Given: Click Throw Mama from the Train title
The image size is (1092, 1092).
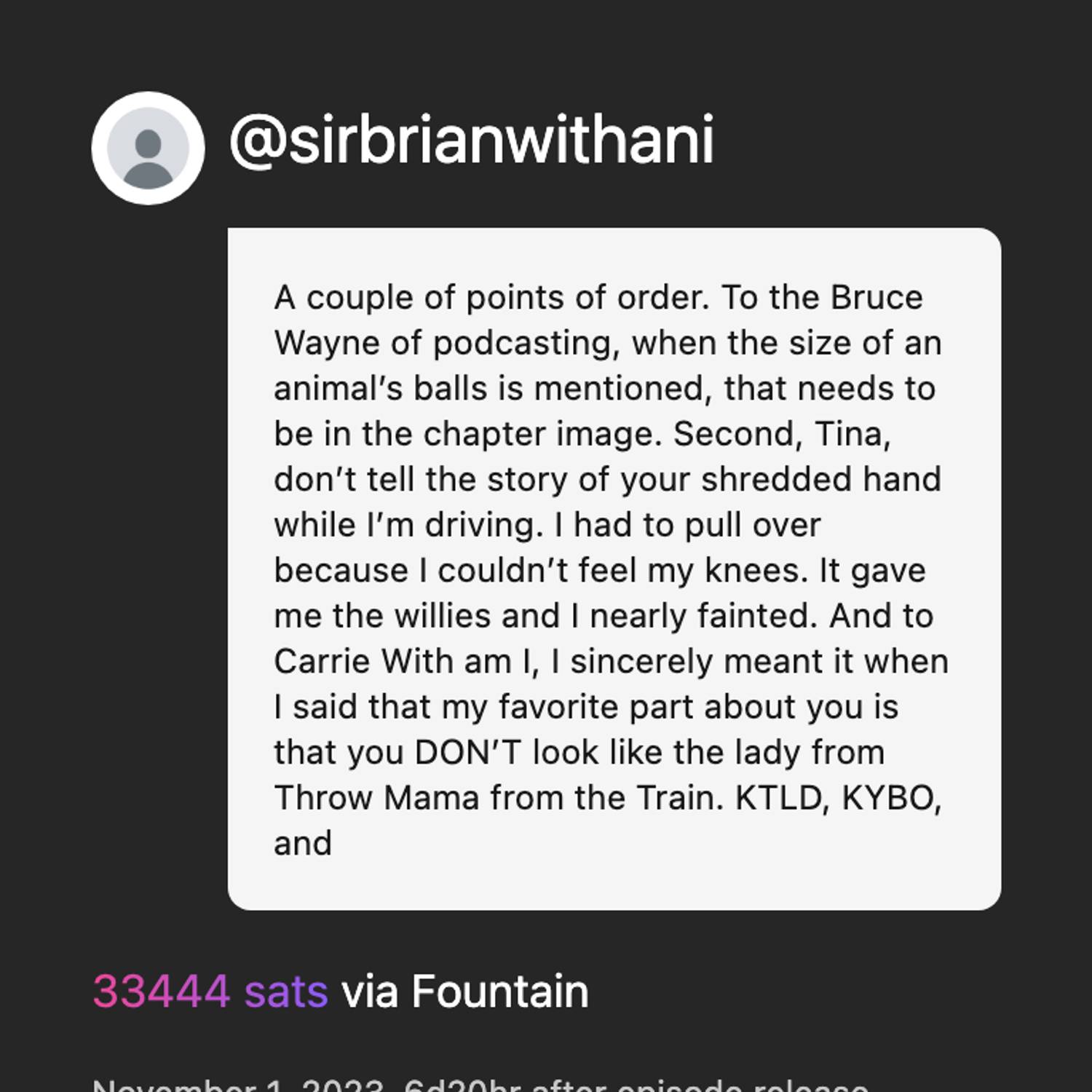Looking at the screenshot, I should (x=499, y=798).
